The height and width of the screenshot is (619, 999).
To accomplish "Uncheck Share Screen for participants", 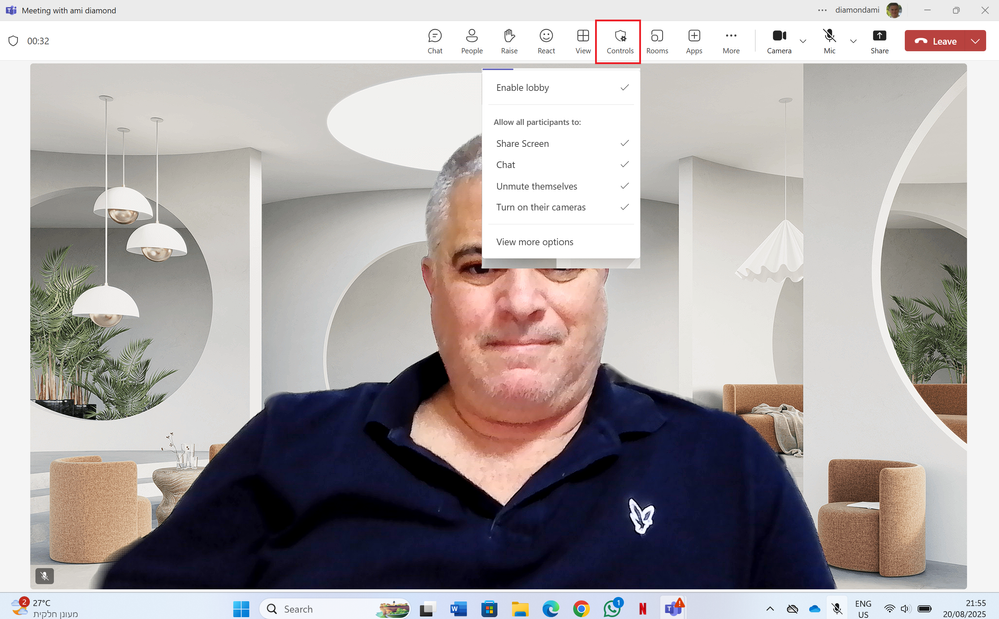I will coord(561,144).
